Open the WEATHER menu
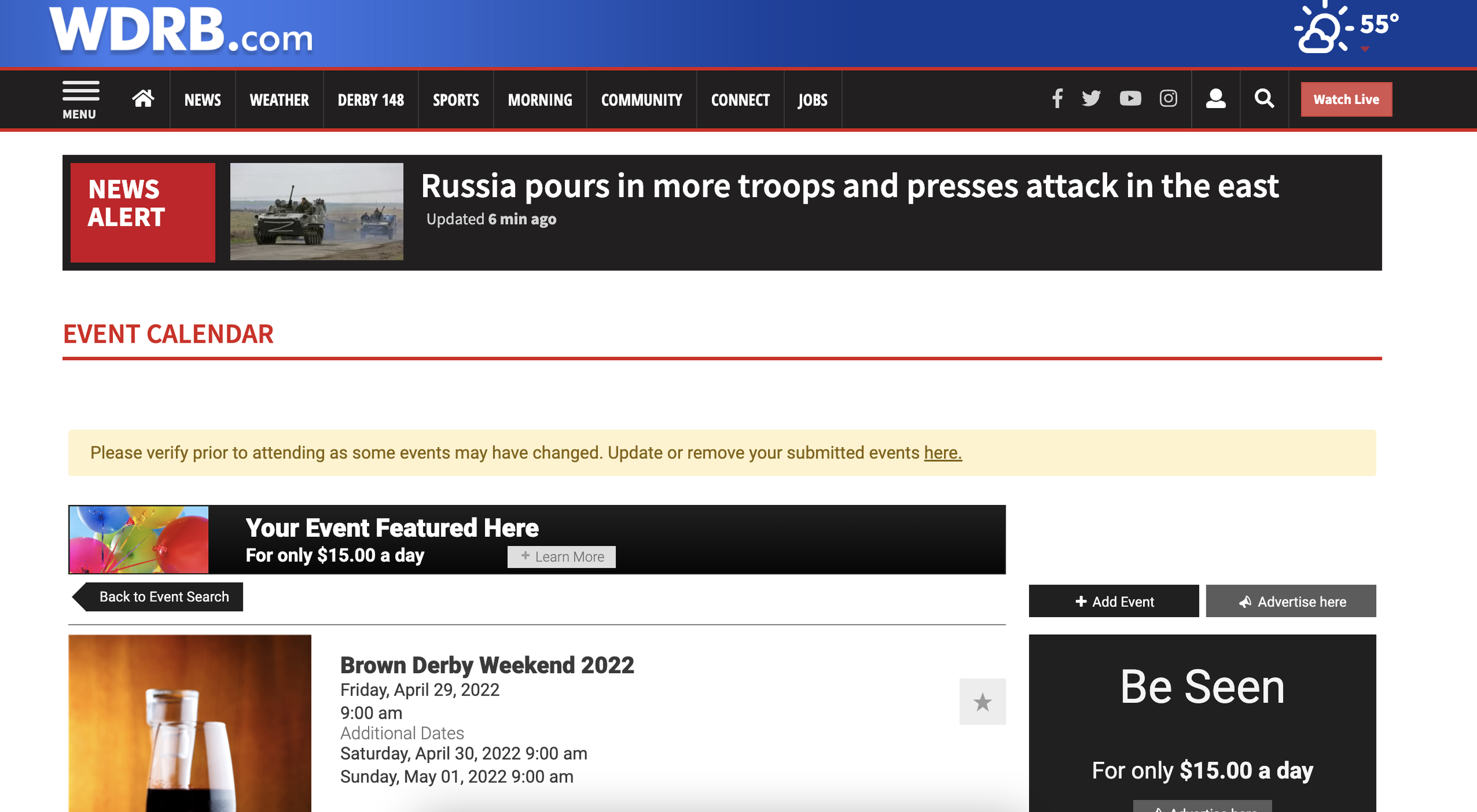Viewport: 1477px width, 812px height. (279, 100)
